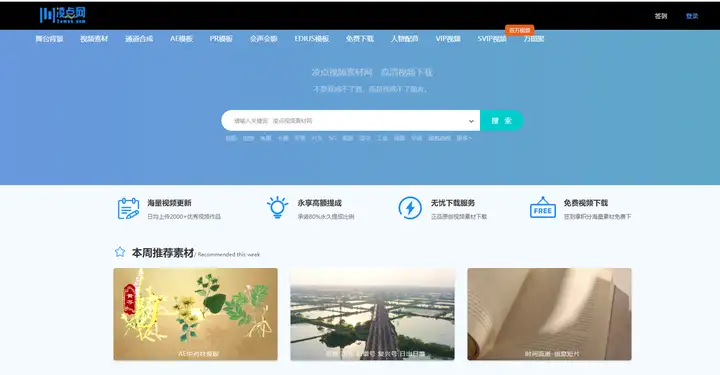Click the 登录 login link
The height and width of the screenshot is (375, 720).
692,16
